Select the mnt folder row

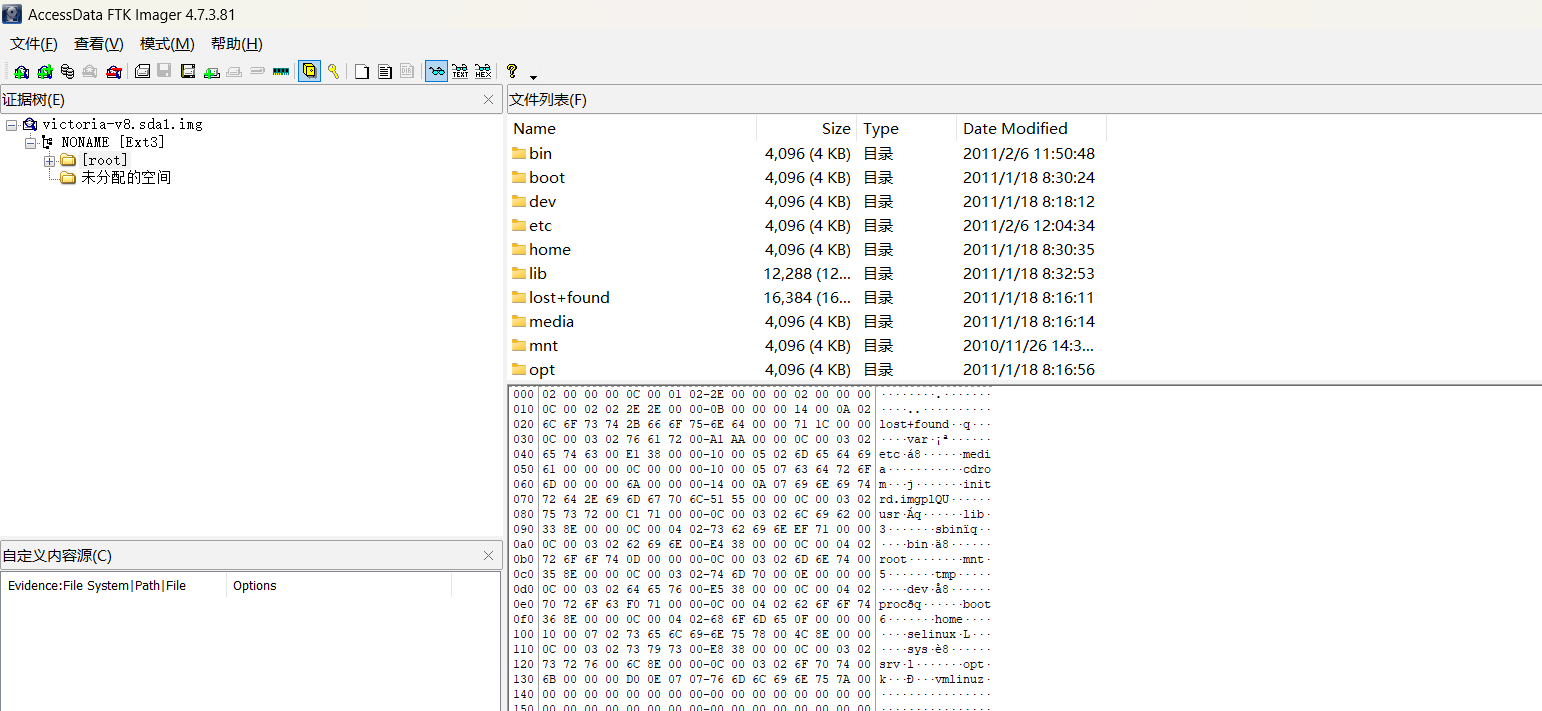[807, 346]
